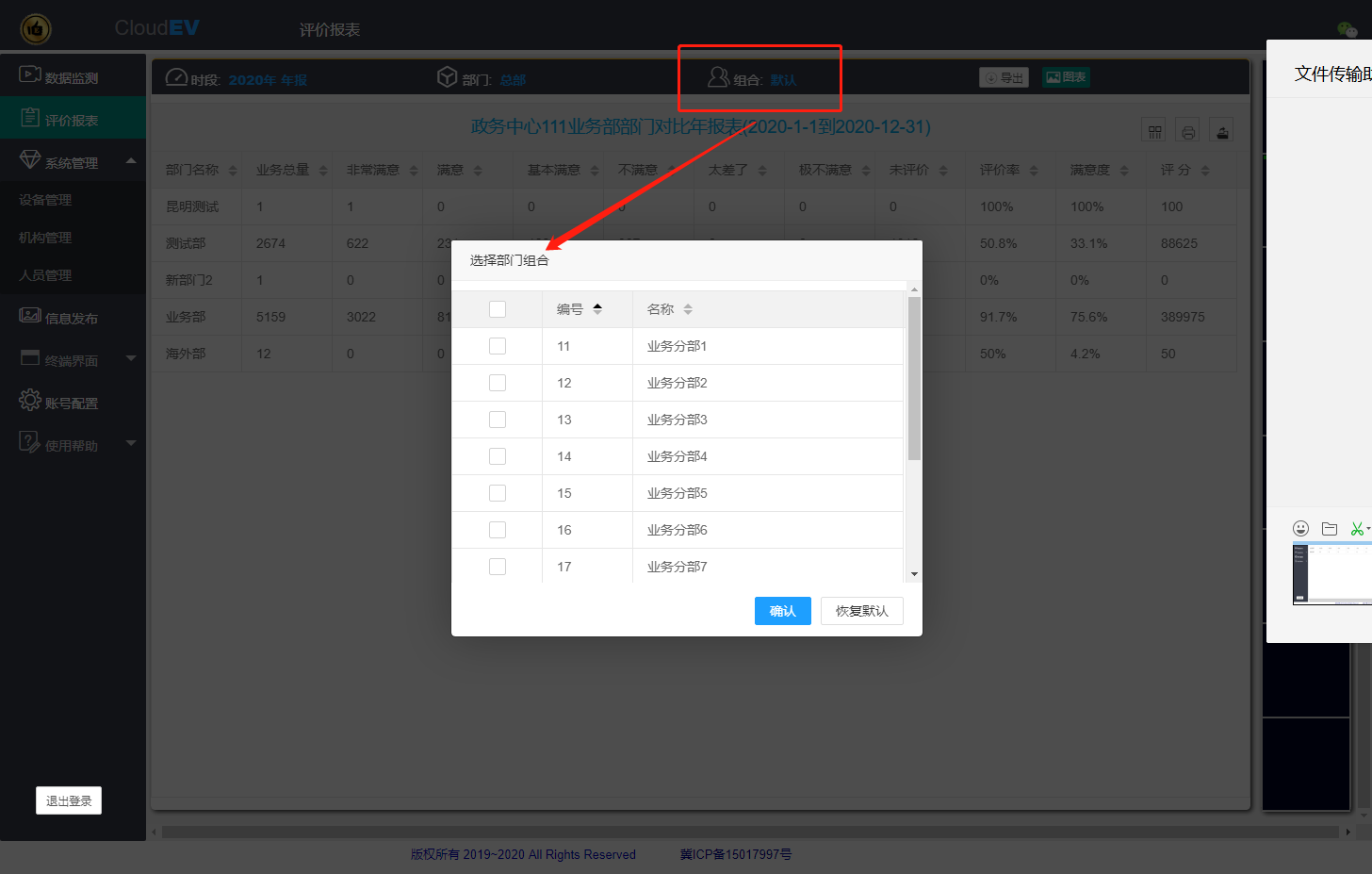Expand the 使用帮助 sidebar section

(x=73, y=444)
